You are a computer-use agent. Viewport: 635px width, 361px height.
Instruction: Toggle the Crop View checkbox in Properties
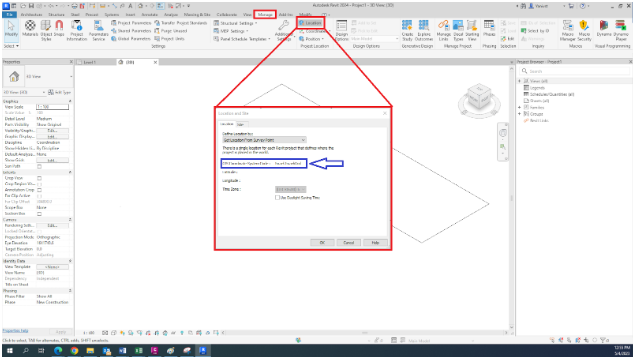tap(39, 178)
